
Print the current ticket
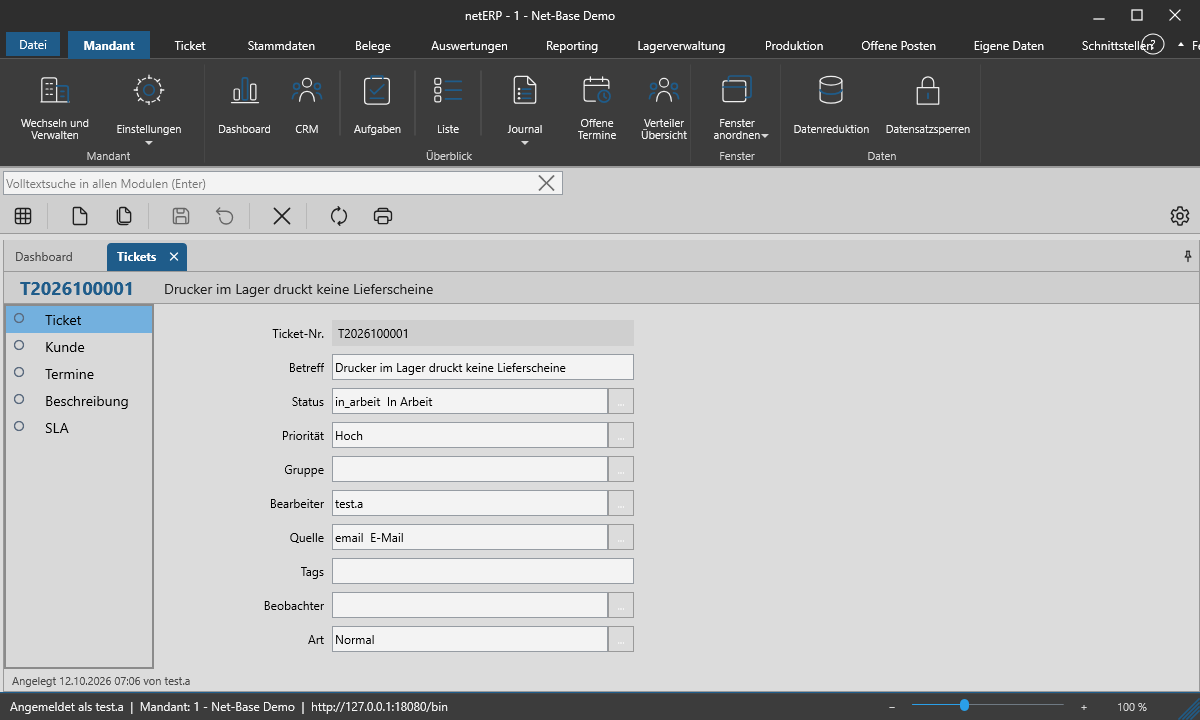pos(383,216)
